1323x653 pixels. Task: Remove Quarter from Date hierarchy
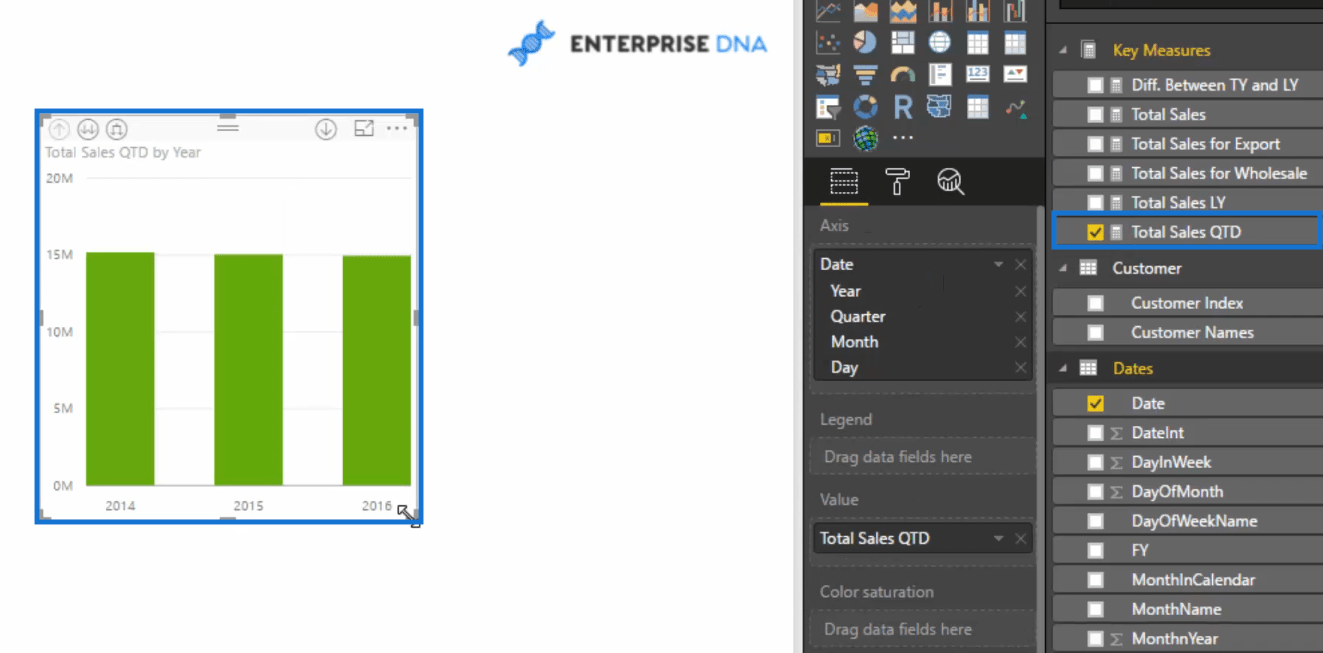(x=1020, y=317)
